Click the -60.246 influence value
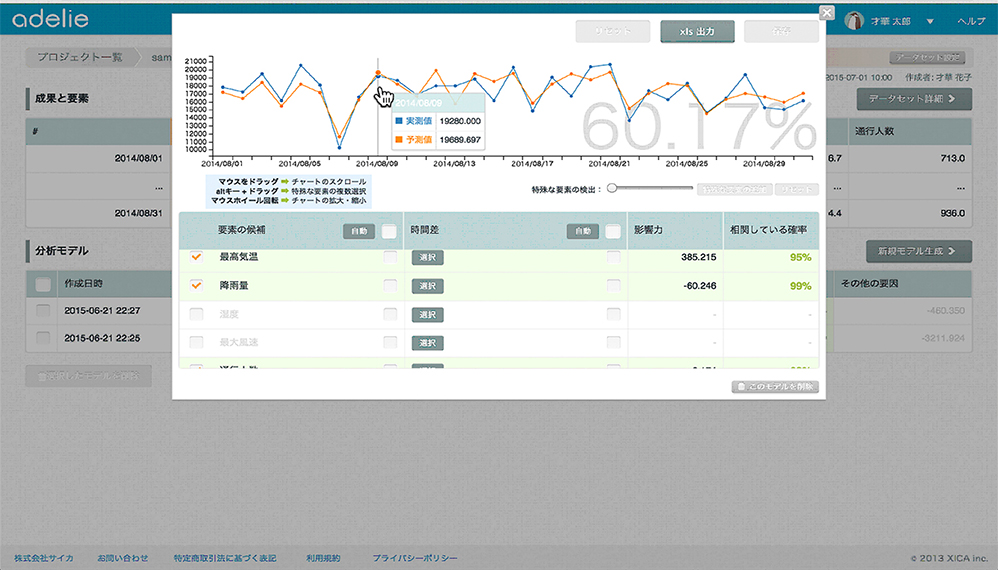 [x=699, y=286]
